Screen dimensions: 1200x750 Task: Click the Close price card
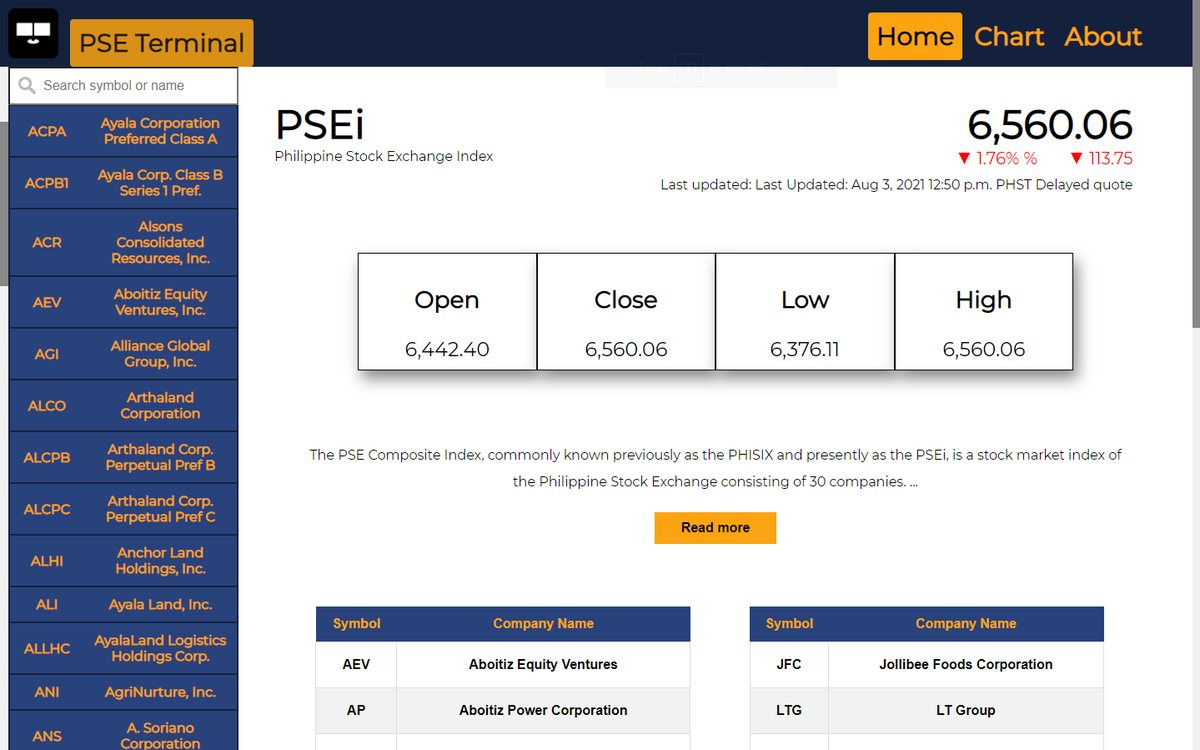626,311
